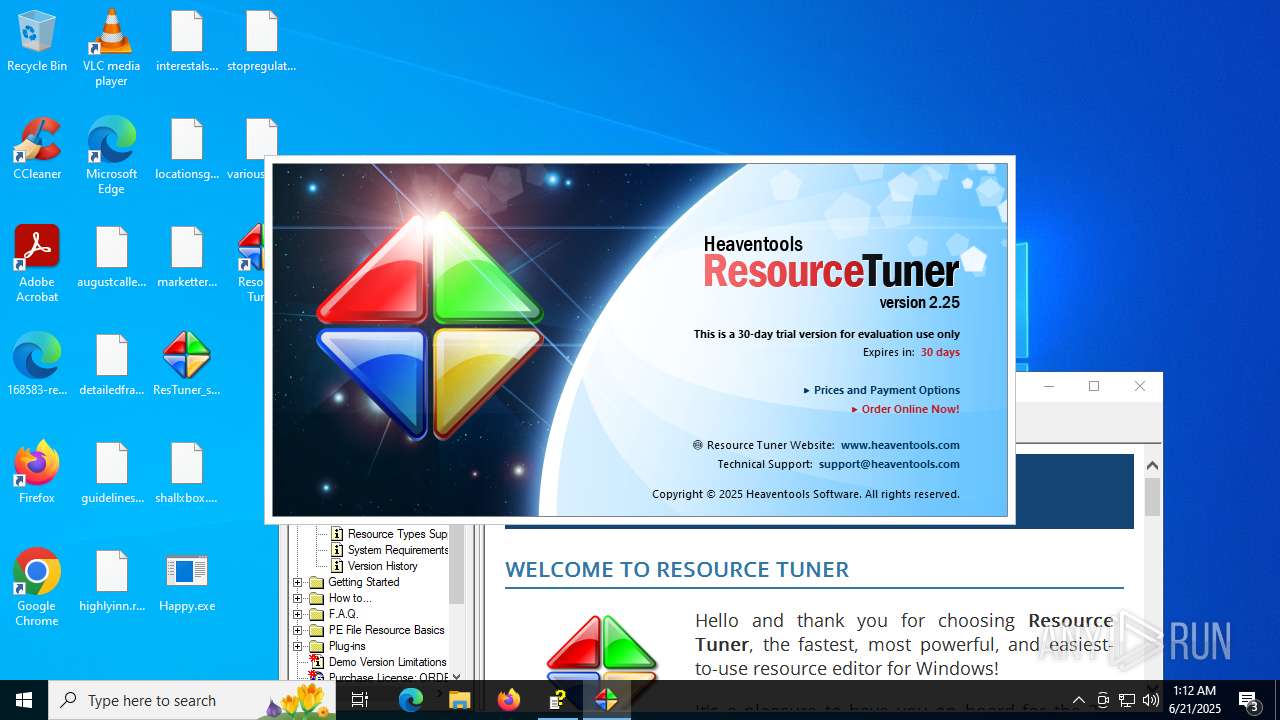Select the detailedfra... file on desktop
The width and height of the screenshot is (1280, 720).
coord(112,365)
